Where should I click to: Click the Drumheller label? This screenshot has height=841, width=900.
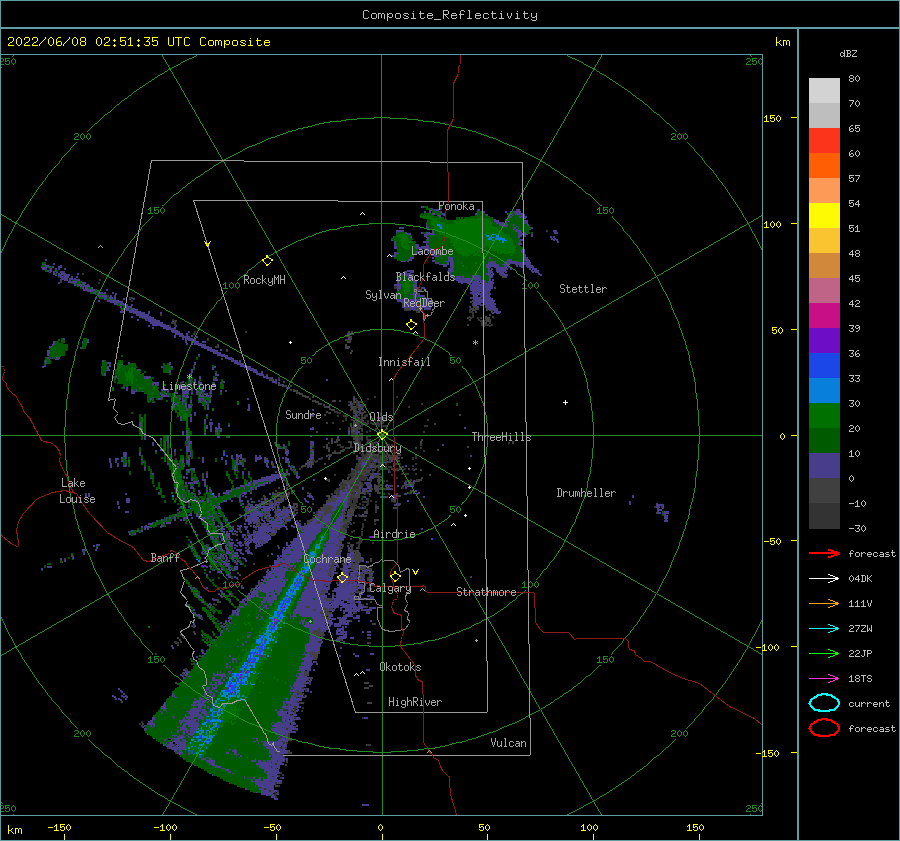point(586,493)
